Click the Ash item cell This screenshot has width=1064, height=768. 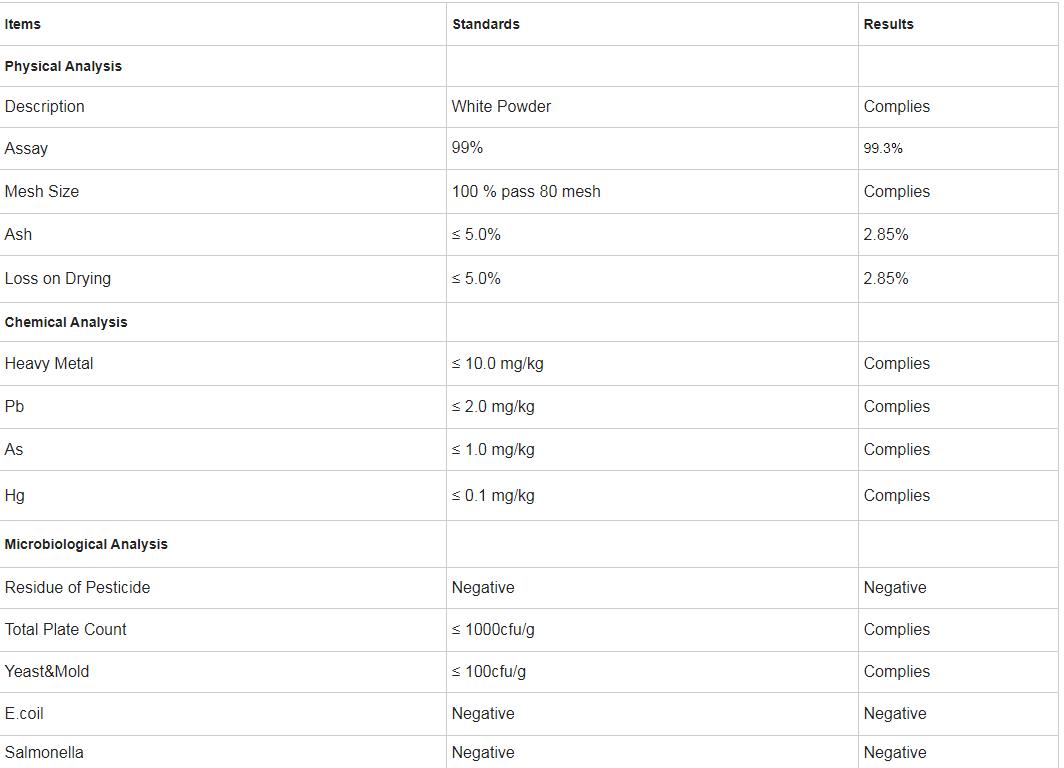(x=18, y=234)
